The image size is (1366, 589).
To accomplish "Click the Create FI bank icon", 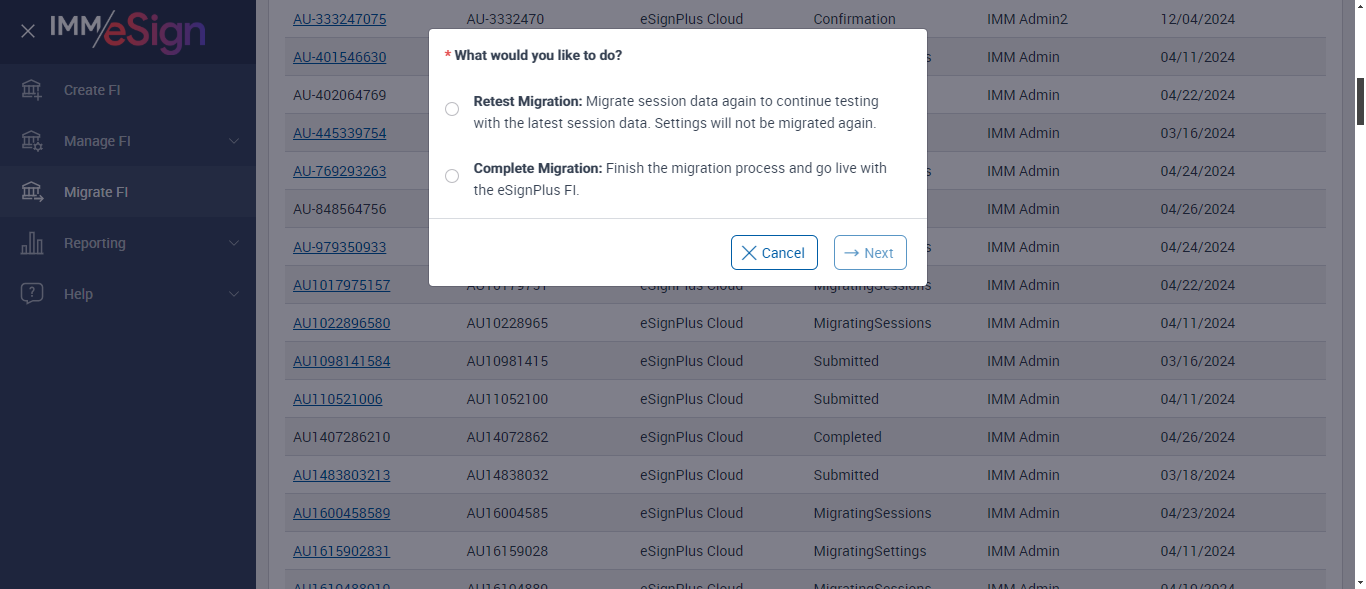I will click(32, 90).
